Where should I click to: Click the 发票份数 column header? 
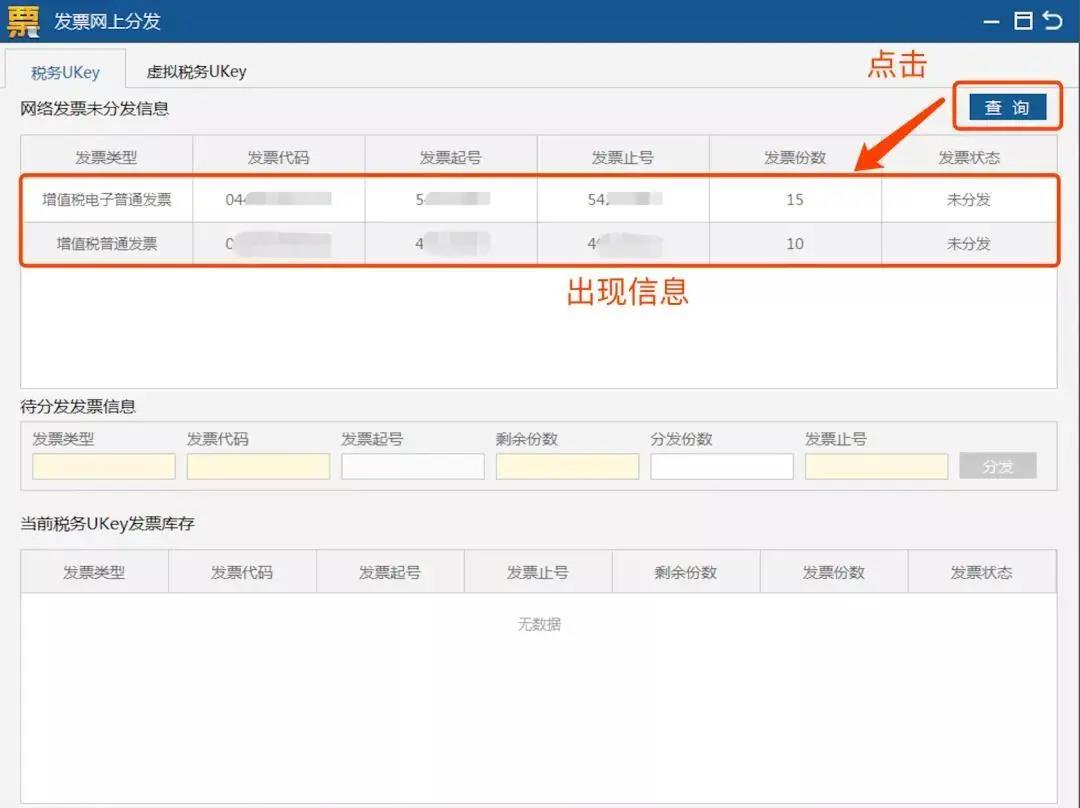(x=795, y=155)
